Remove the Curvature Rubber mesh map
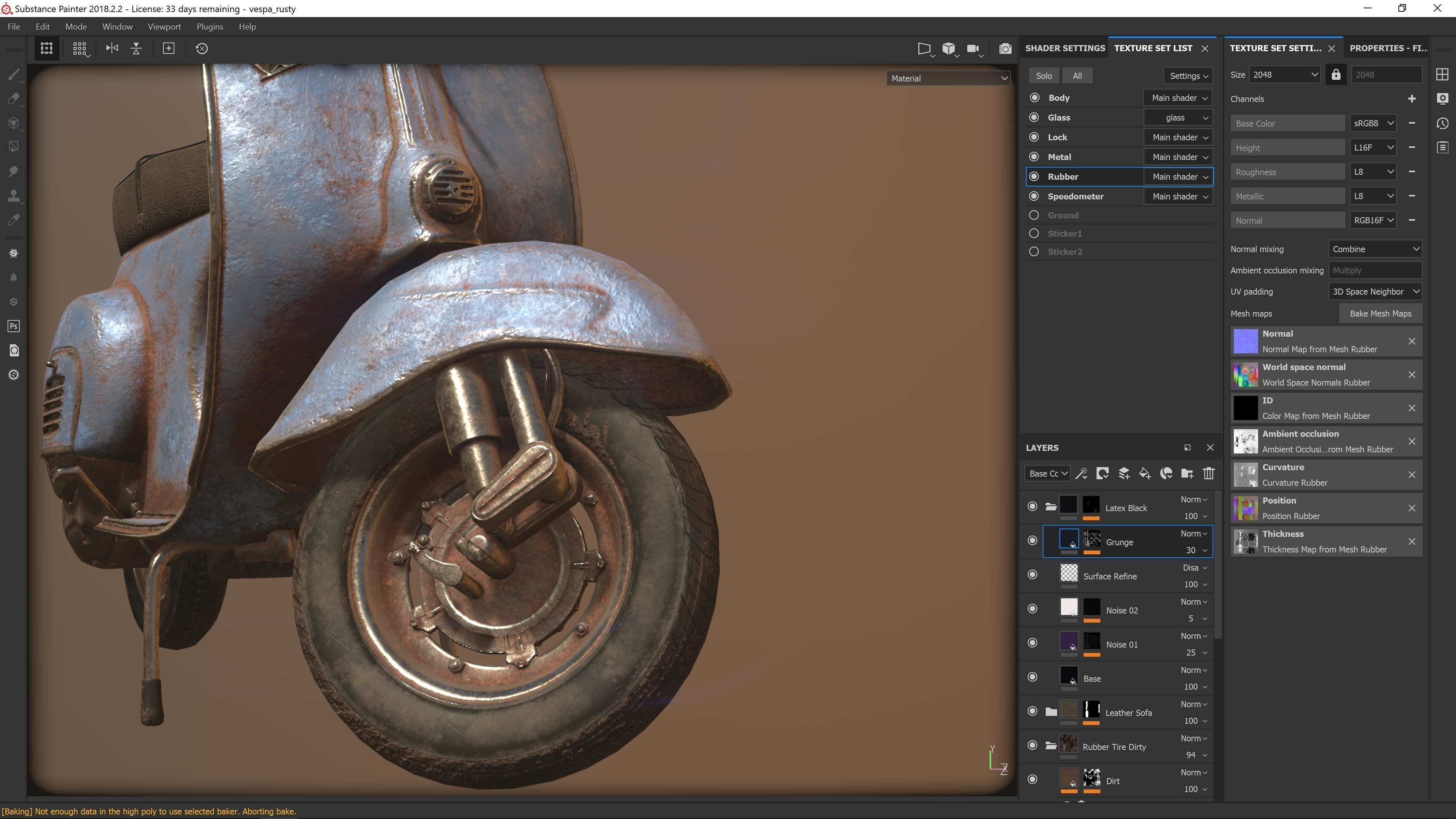 coord(1412,475)
